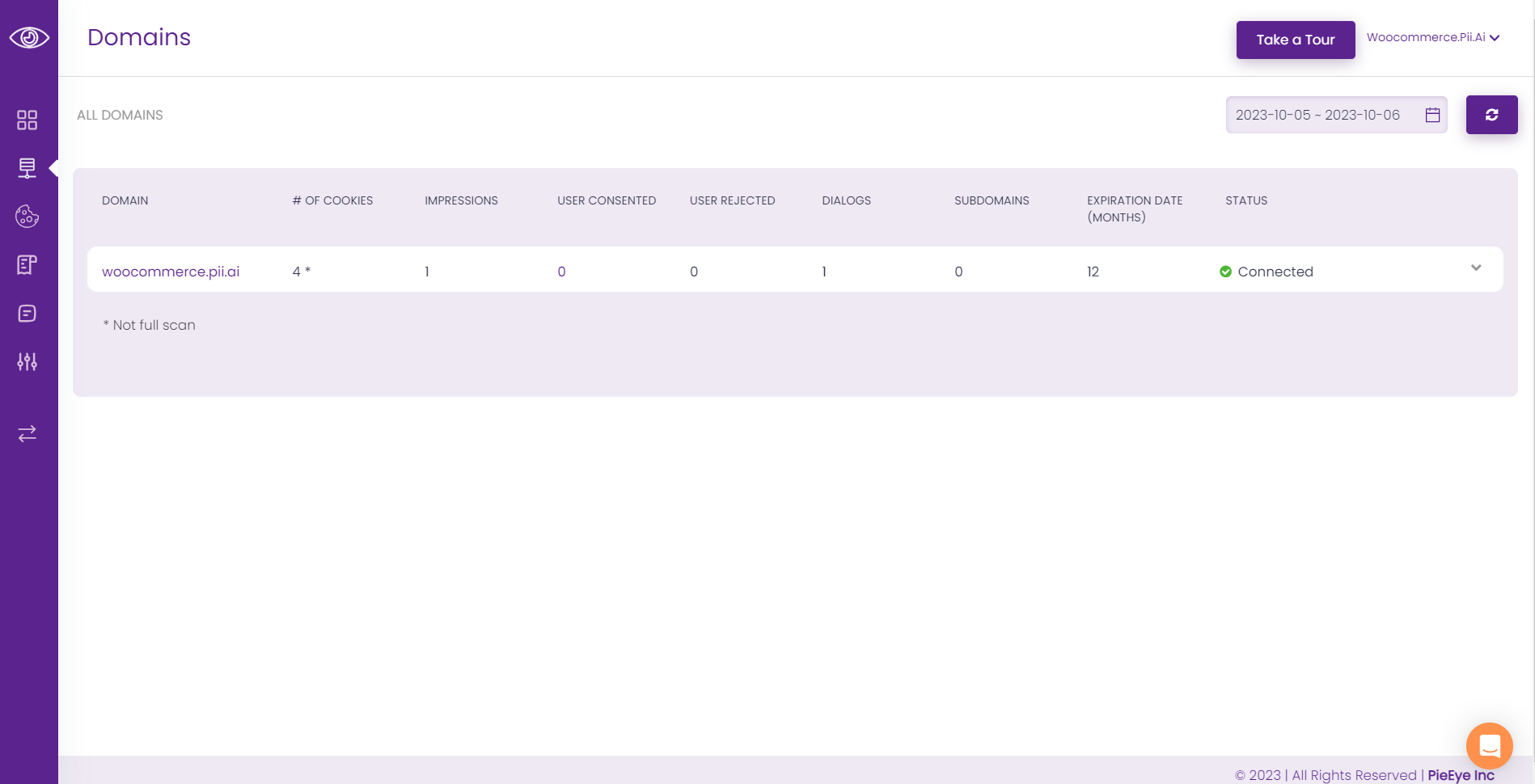Click the ALL DOMAINS label
The image size is (1535, 784).
tap(120, 115)
